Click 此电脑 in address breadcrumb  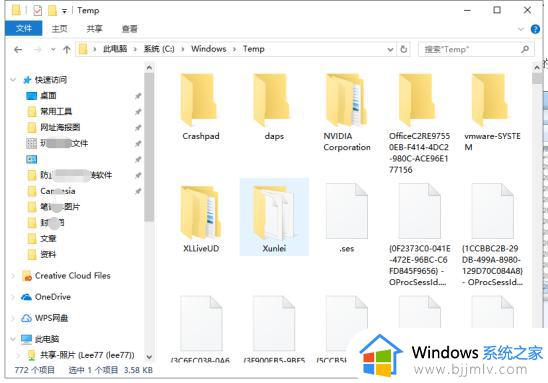tap(115, 49)
